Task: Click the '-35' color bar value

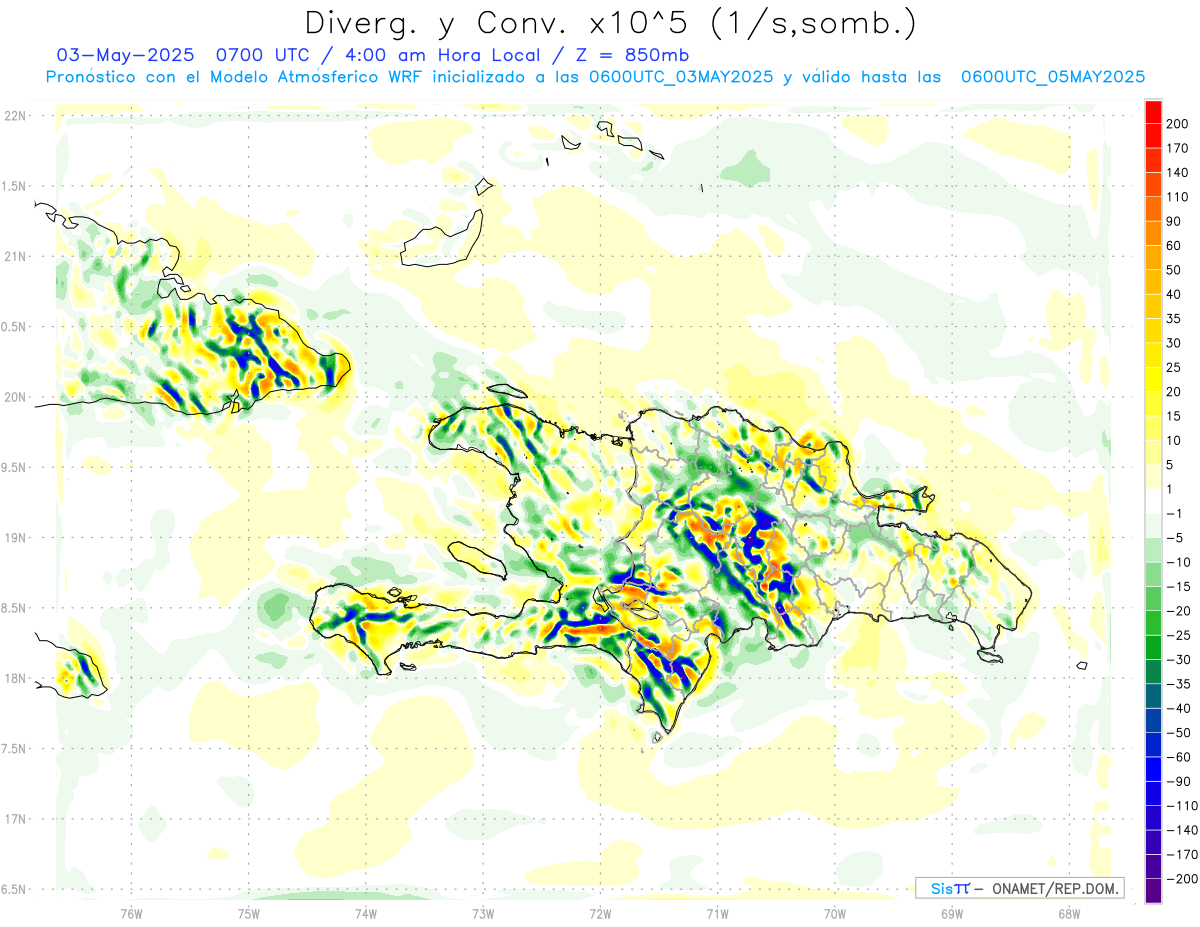Action: tap(1181, 684)
